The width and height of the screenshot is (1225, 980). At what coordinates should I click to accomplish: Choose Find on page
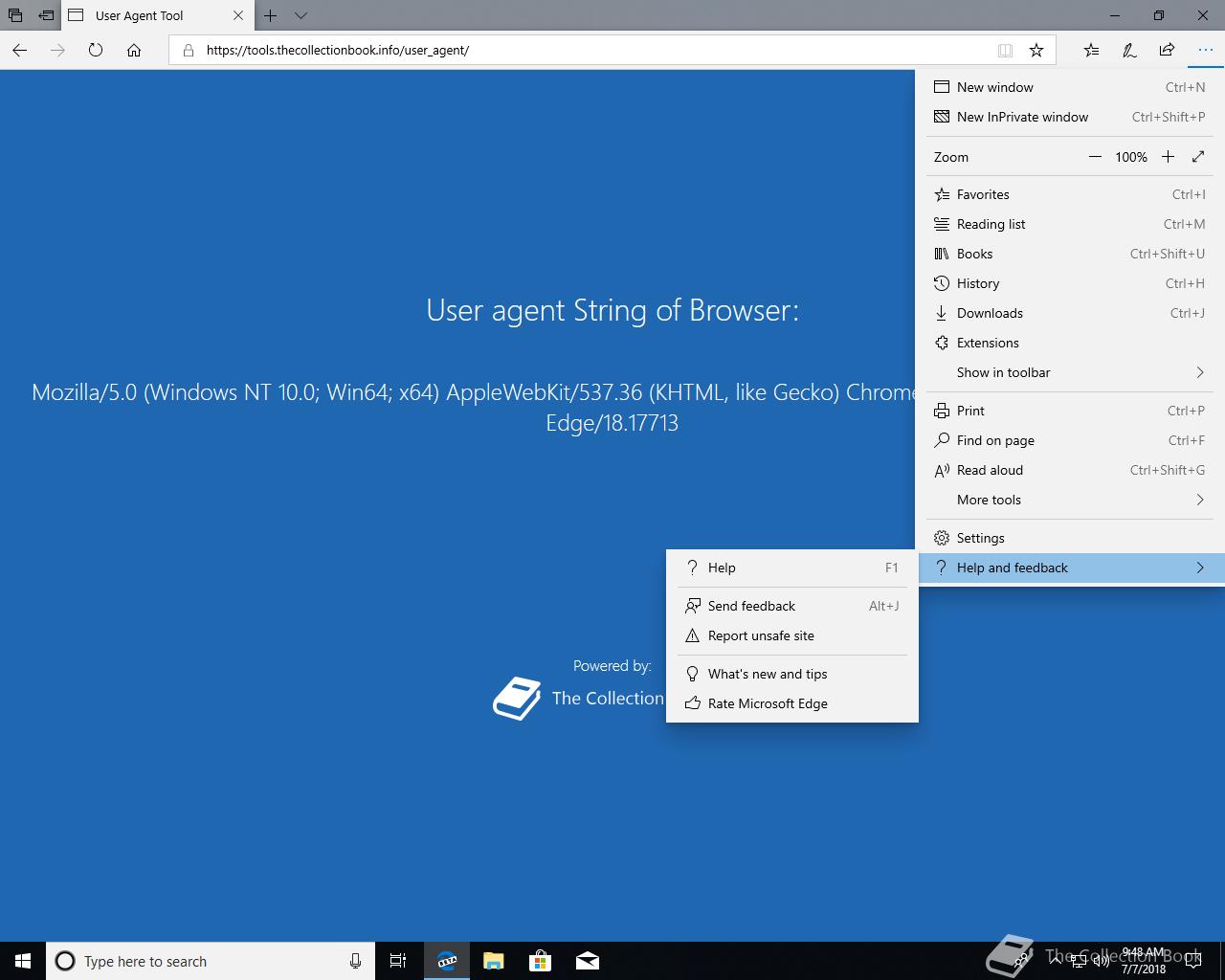pyautogui.click(x=1070, y=440)
